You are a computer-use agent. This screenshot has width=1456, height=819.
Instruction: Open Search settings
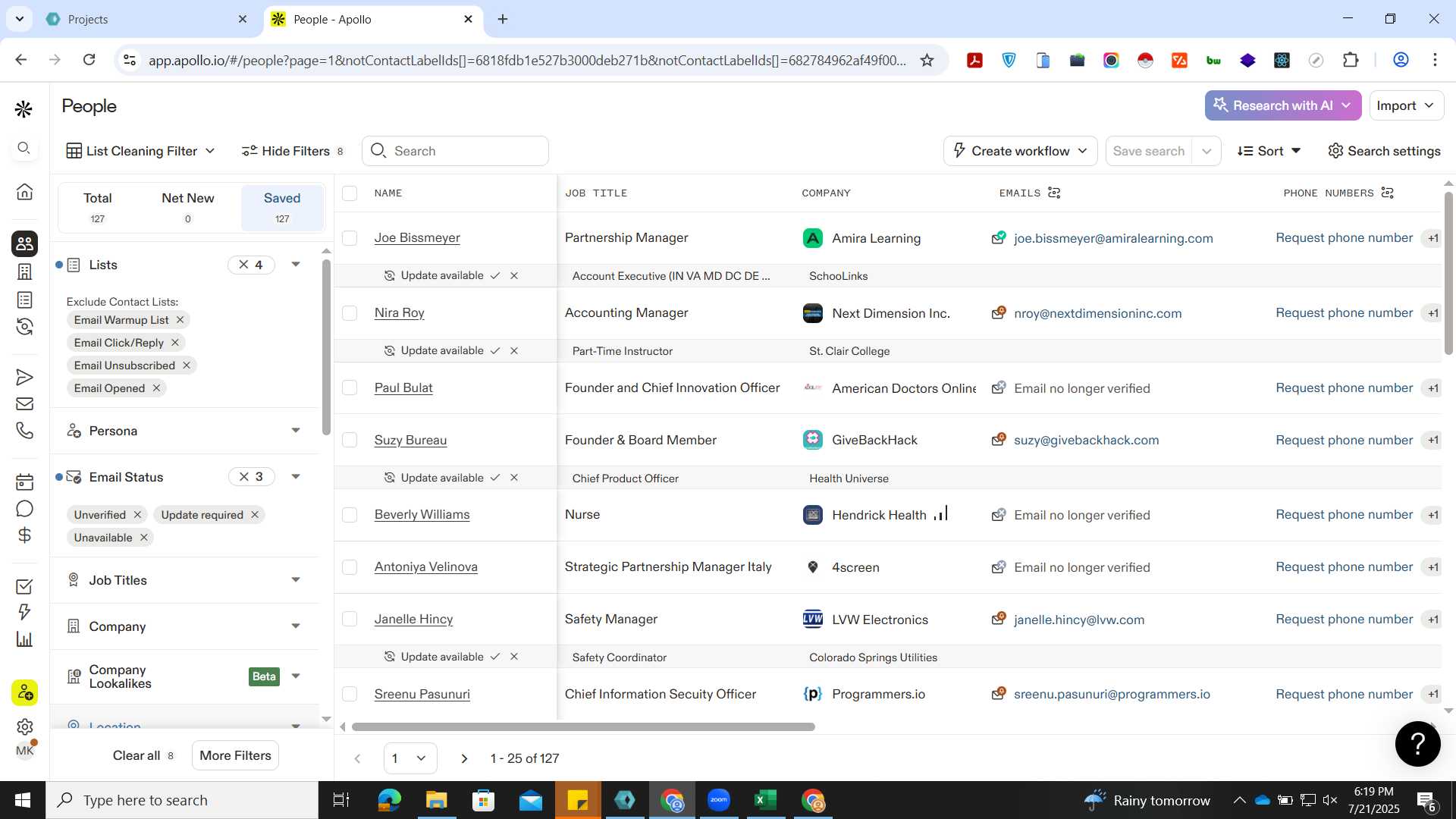[1384, 151]
